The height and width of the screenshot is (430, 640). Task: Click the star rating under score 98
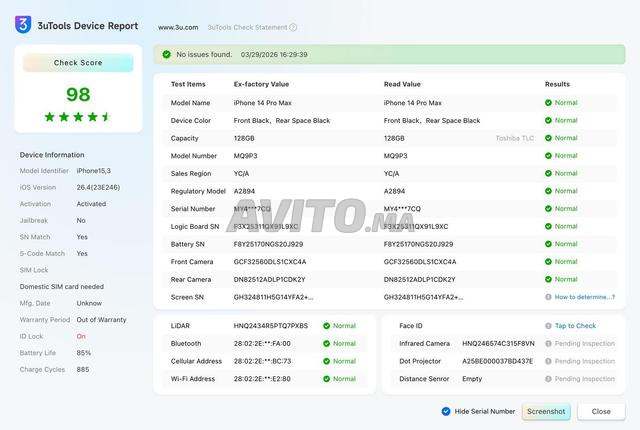[x=78, y=117]
